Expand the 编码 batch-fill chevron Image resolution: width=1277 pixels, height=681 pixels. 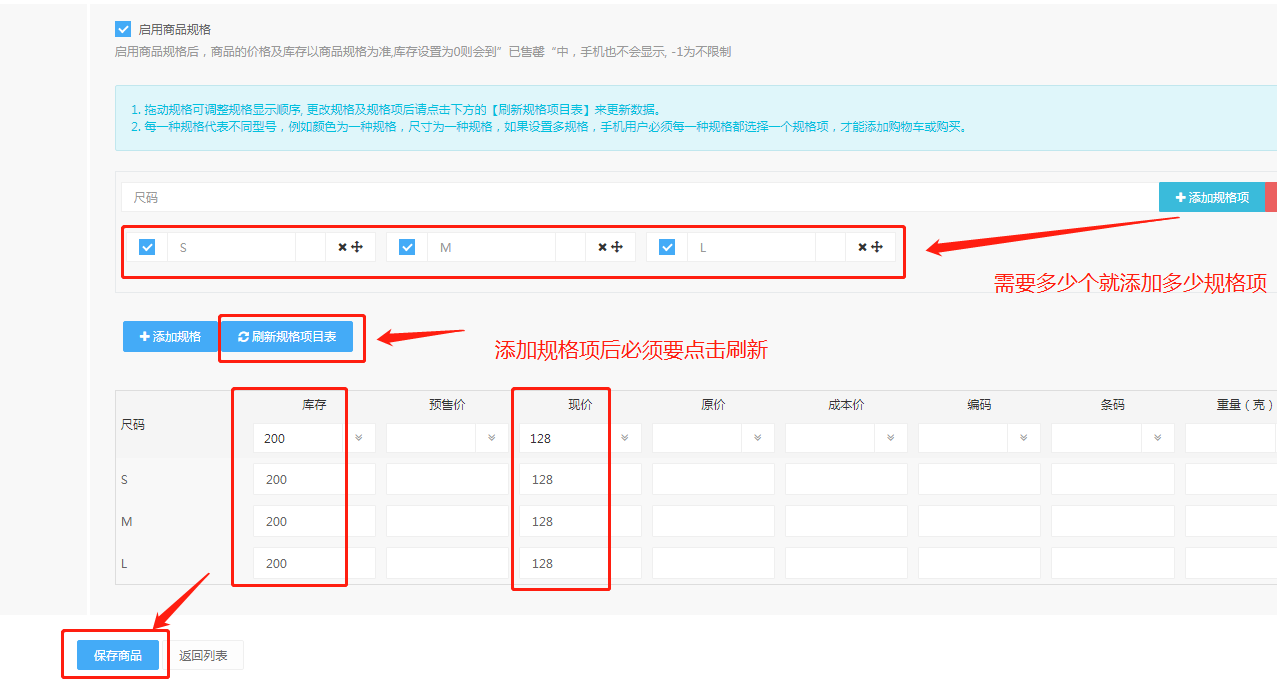[x=1024, y=438]
